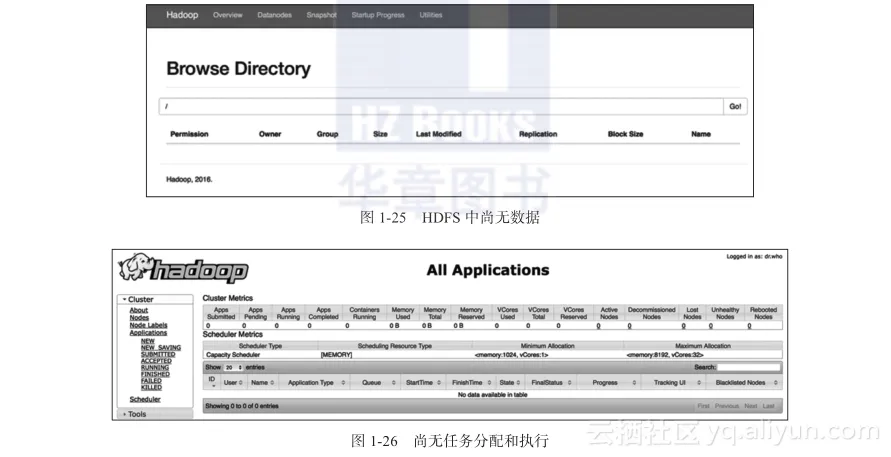The image size is (891, 457).
Task: Click the Last Modified column header
Action: click(439, 134)
